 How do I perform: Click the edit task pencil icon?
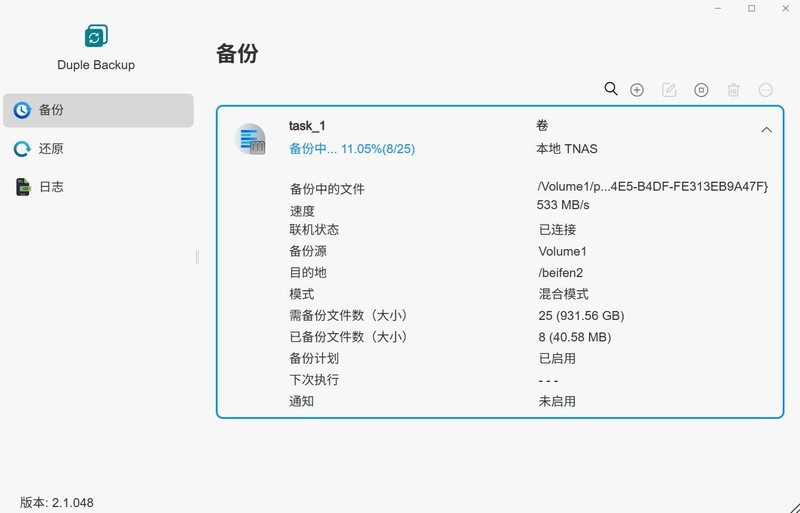(669, 90)
